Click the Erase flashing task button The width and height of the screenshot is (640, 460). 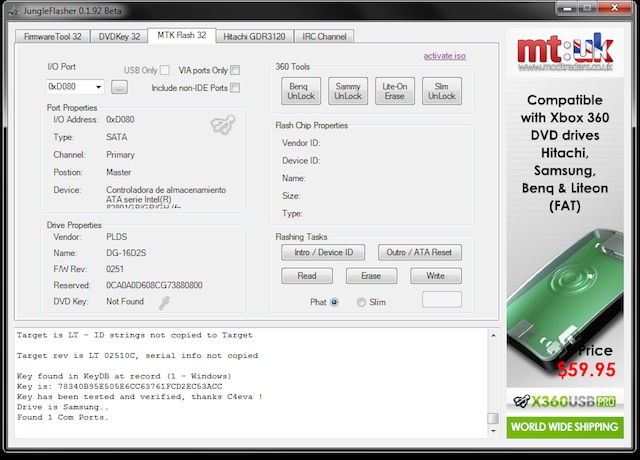pos(371,276)
